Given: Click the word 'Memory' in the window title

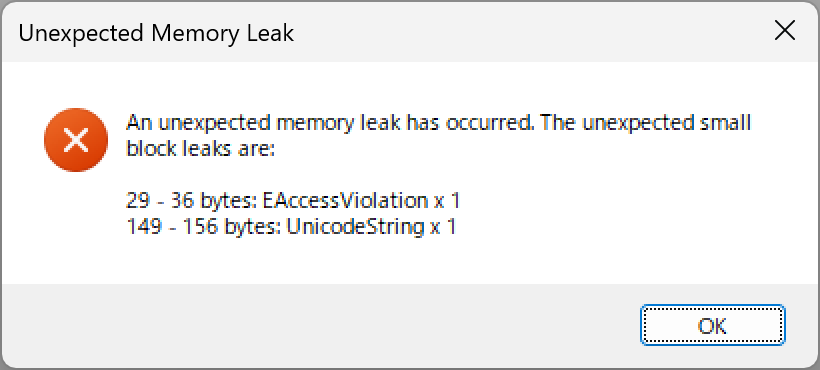Looking at the screenshot, I should [x=196, y=33].
